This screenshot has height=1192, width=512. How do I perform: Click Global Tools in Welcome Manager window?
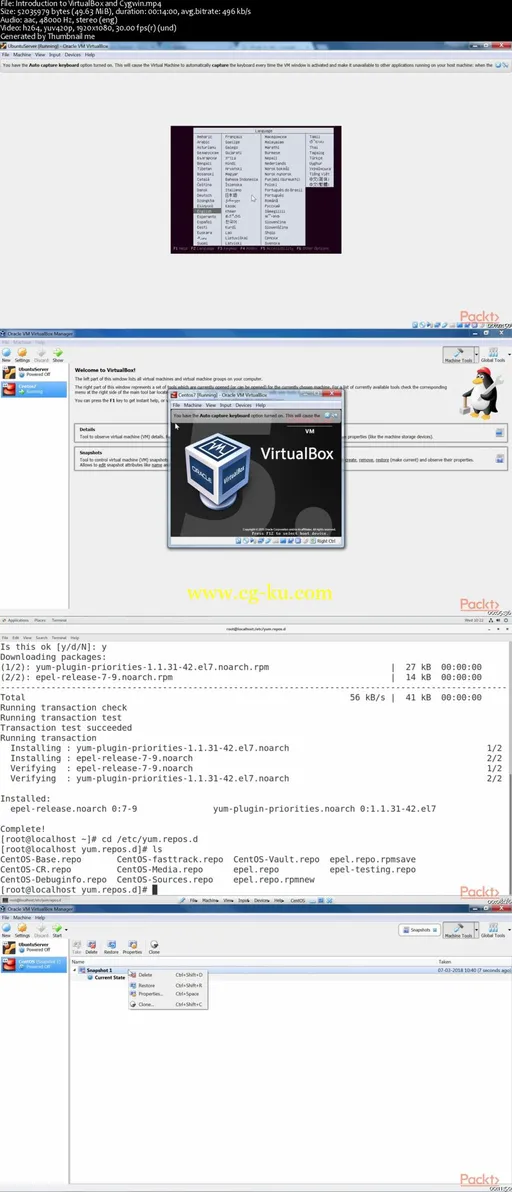click(493, 355)
